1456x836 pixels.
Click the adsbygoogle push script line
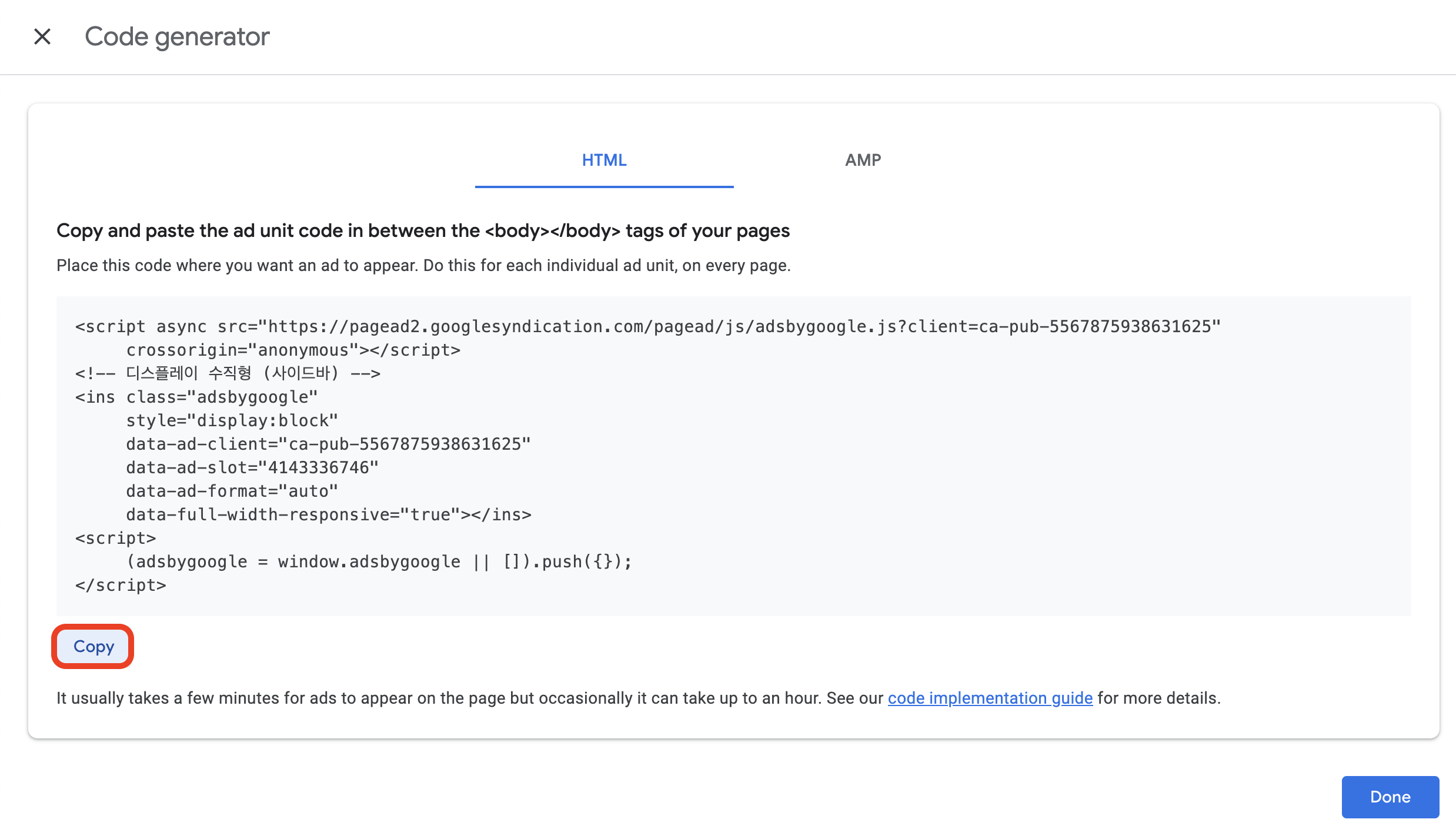pos(379,561)
